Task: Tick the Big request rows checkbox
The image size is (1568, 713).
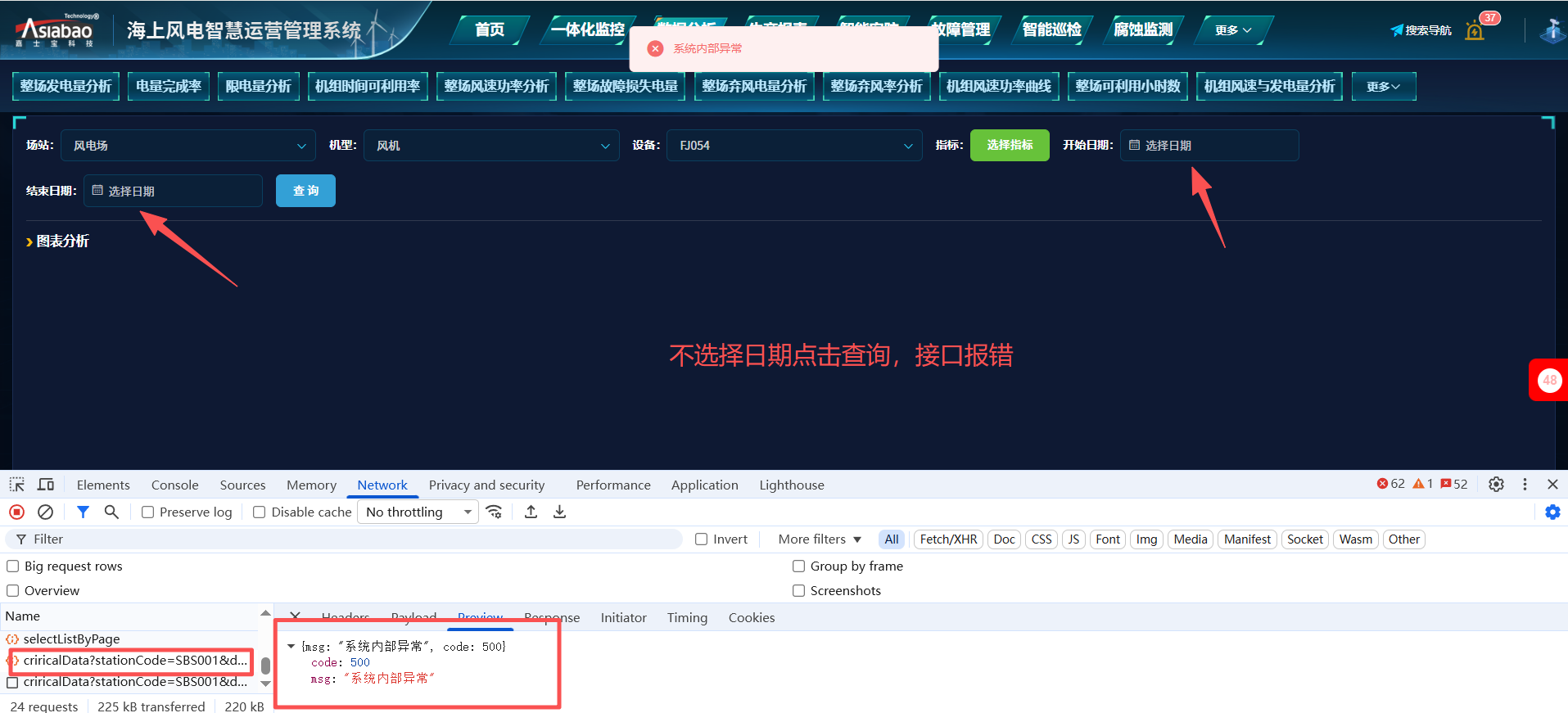Action: 13,566
